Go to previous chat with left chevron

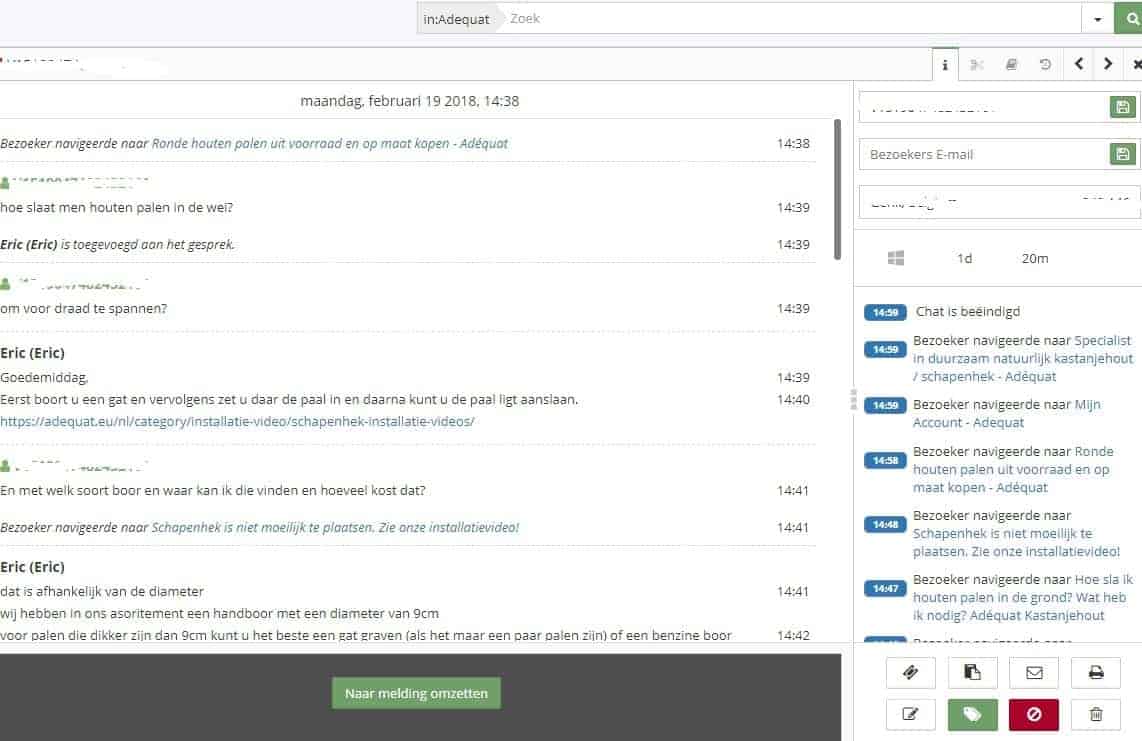coord(1079,64)
